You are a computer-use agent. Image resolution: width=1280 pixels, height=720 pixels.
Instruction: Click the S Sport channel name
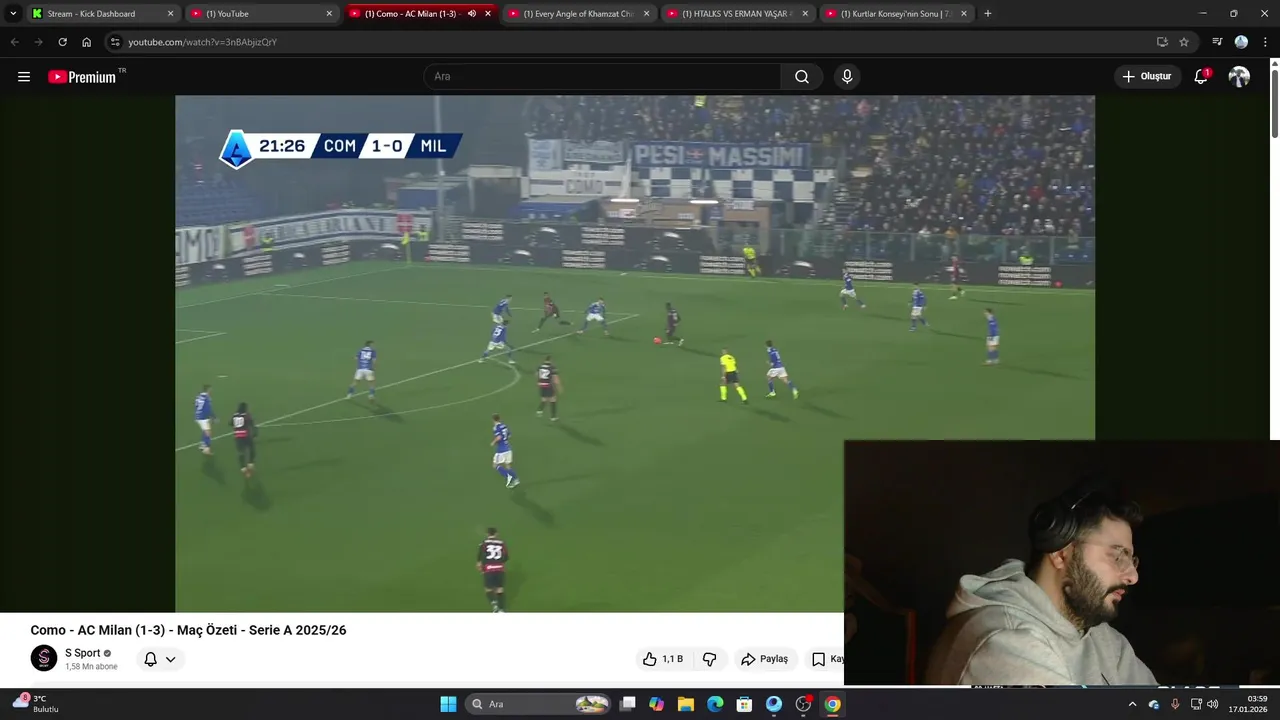click(x=83, y=653)
